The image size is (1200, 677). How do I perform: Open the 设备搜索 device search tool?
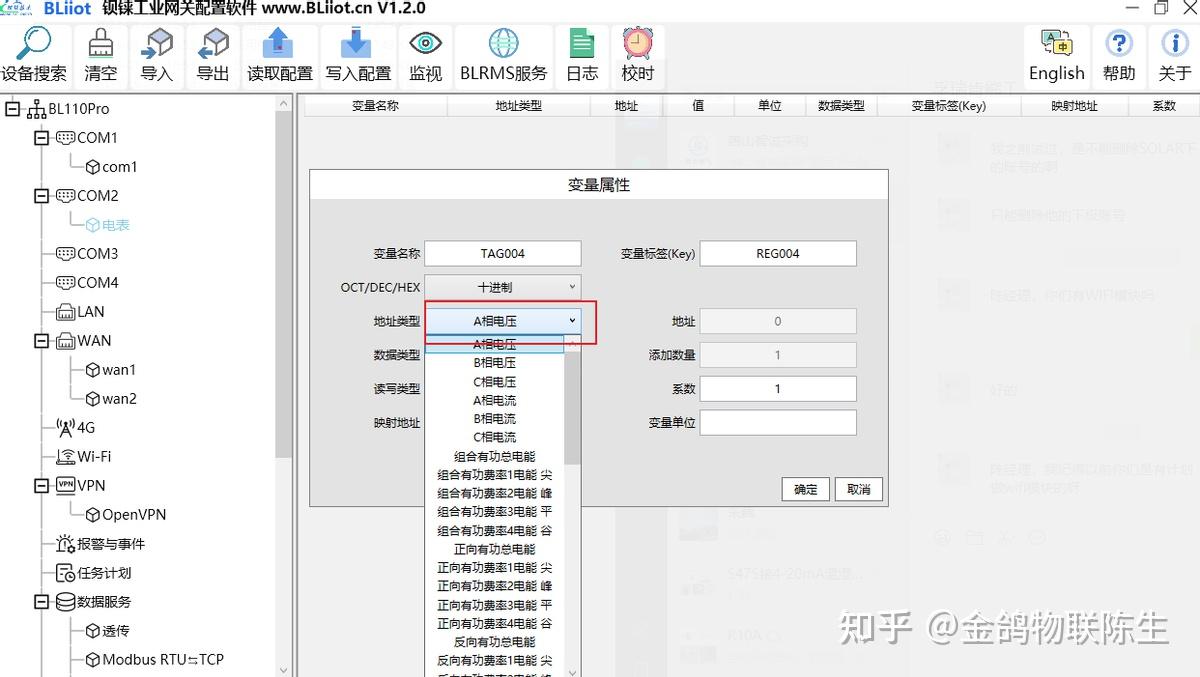(35, 55)
